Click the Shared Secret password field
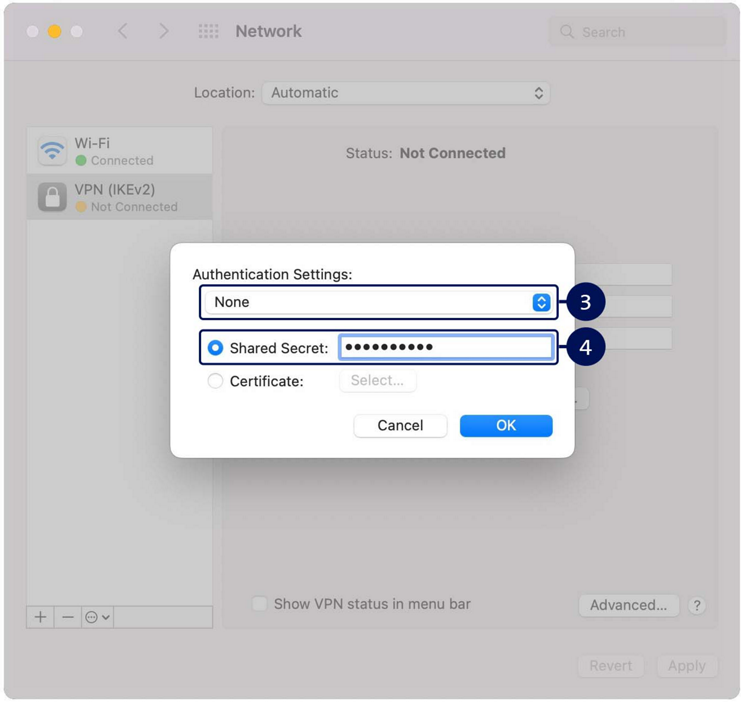The width and height of the screenshot is (744, 702). (x=446, y=347)
